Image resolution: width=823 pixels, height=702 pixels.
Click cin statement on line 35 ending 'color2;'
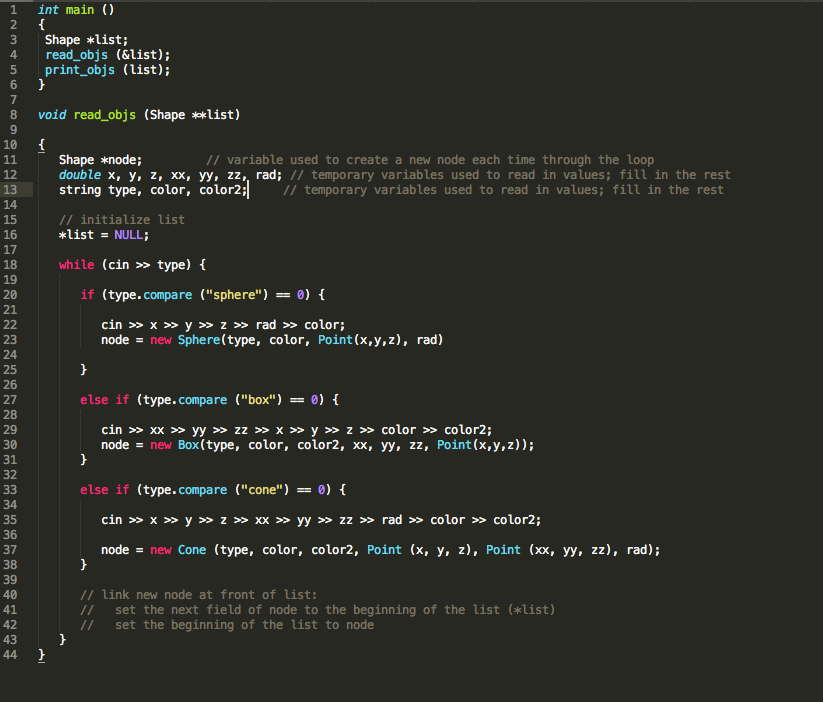321,520
